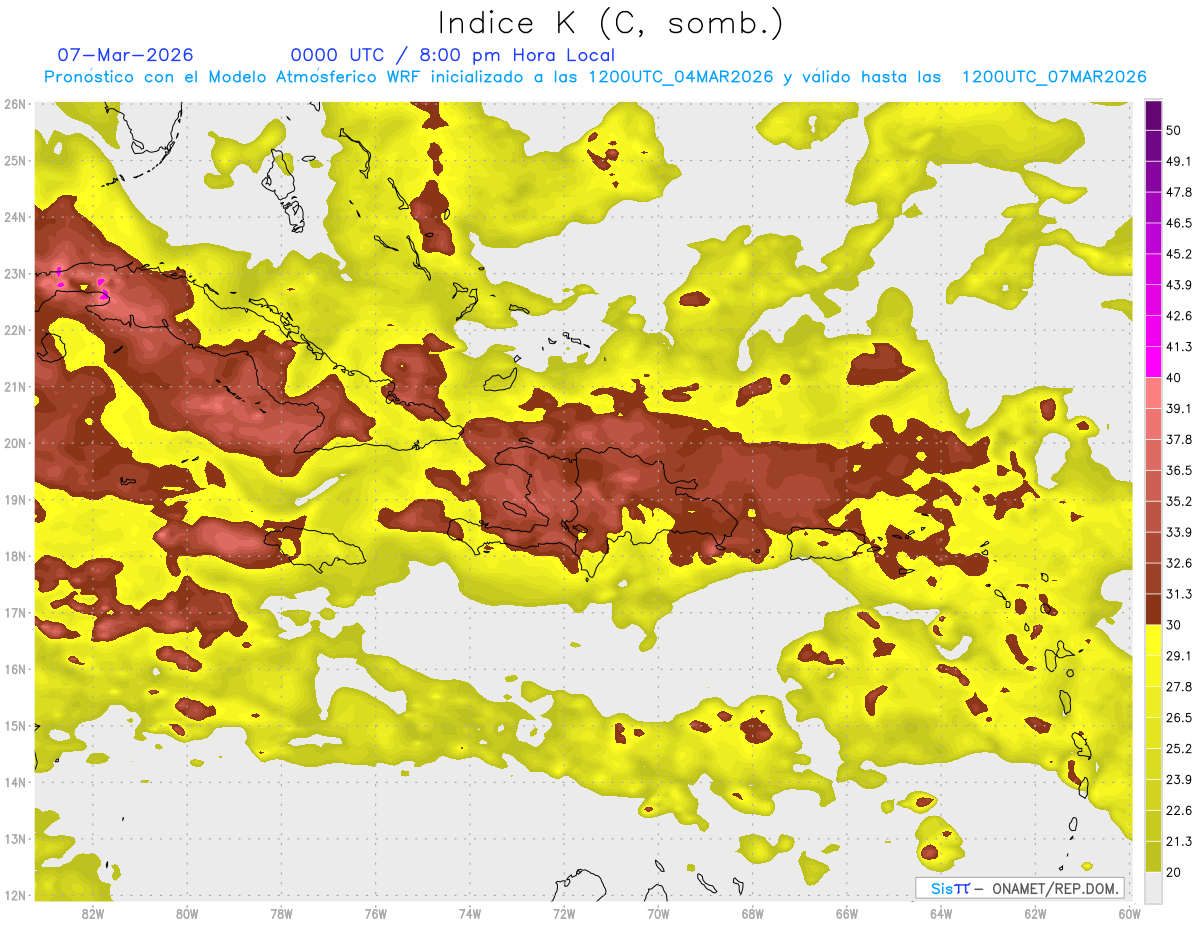Viewport: 1200px width, 927px height.
Task: Click the '25N' latitude label
Action: (15, 160)
